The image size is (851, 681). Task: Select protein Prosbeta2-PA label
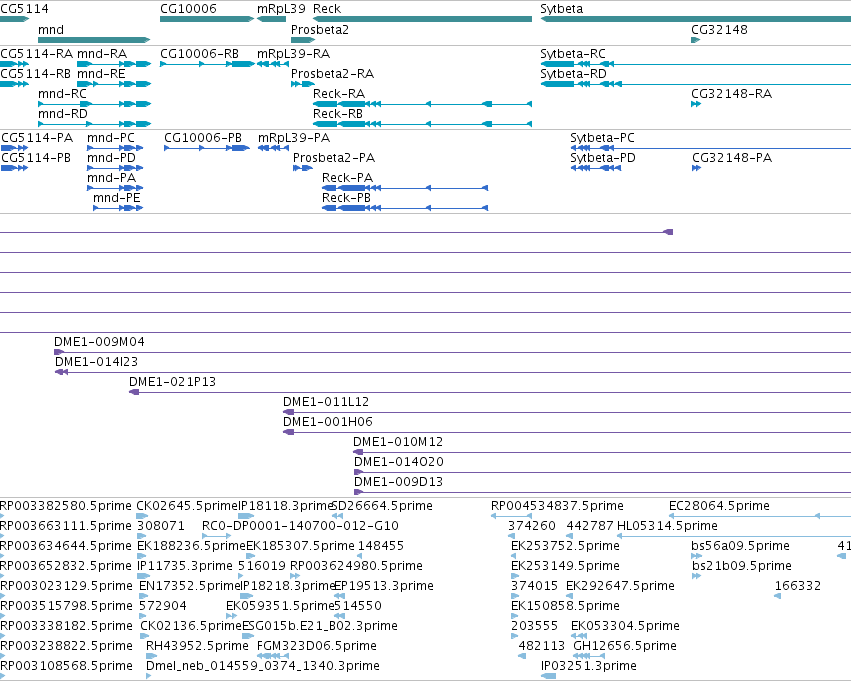(x=334, y=158)
